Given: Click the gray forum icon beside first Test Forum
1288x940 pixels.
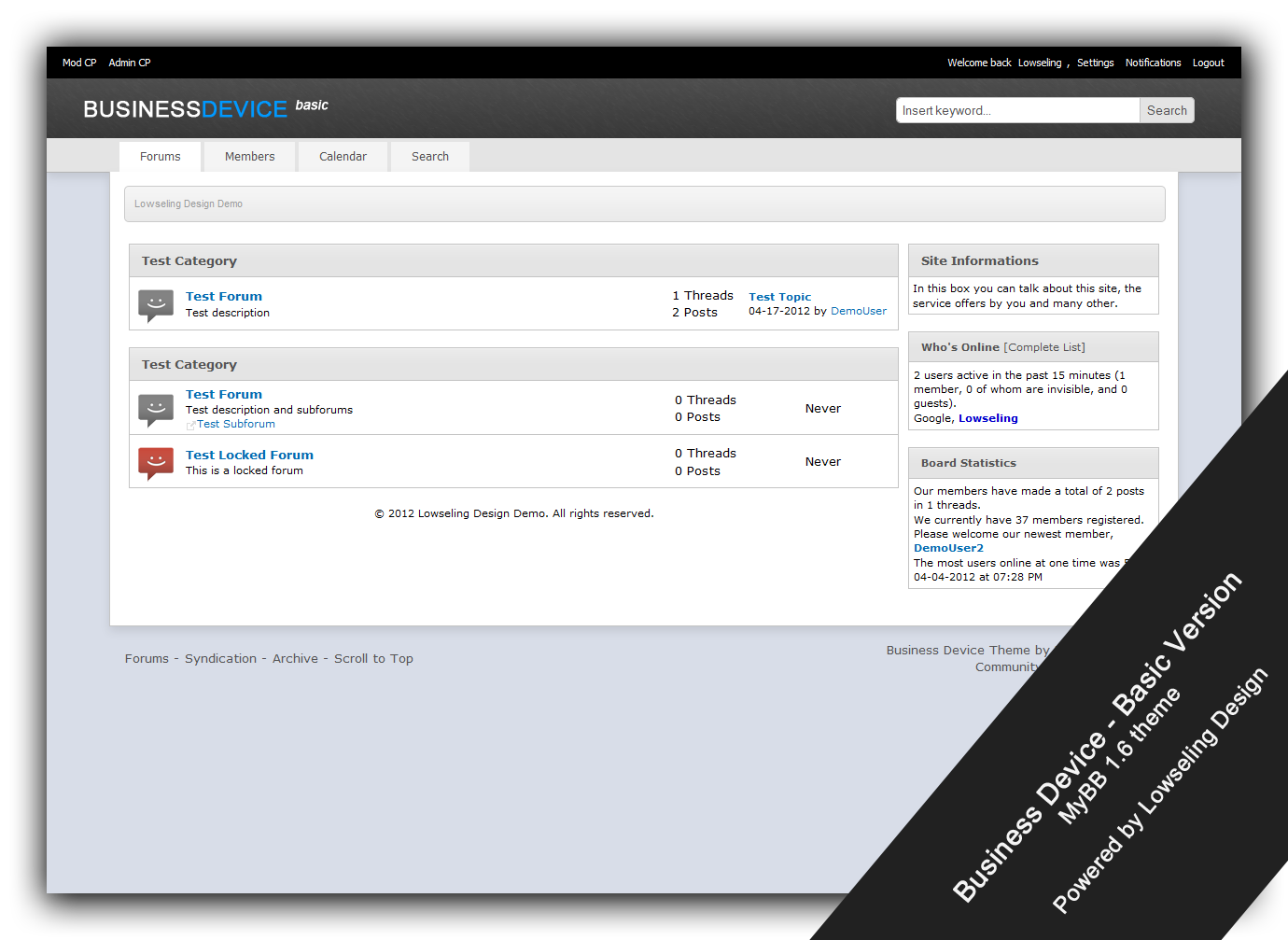Looking at the screenshot, I should tap(156, 304).
